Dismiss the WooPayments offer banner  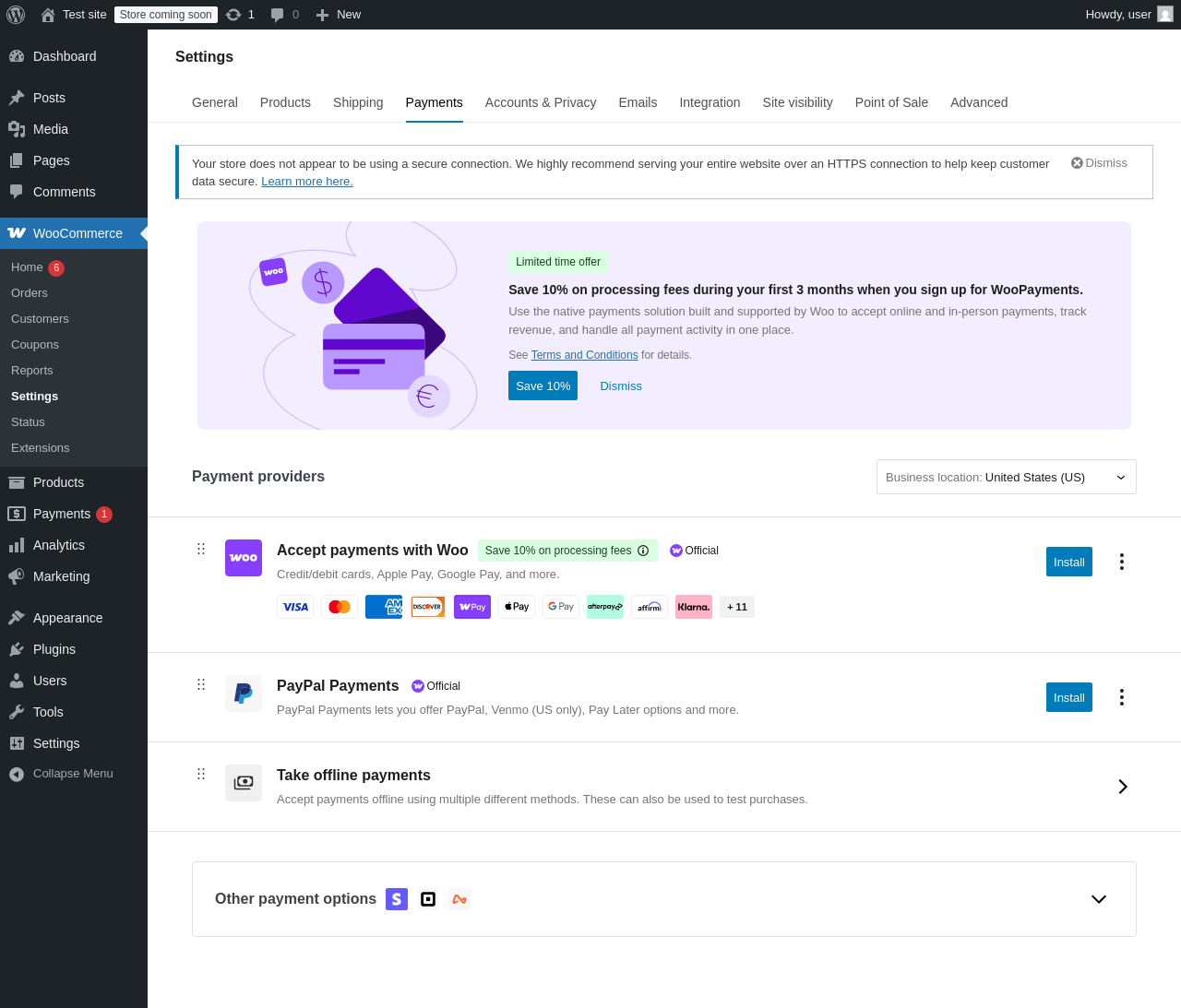coord(621,385)
